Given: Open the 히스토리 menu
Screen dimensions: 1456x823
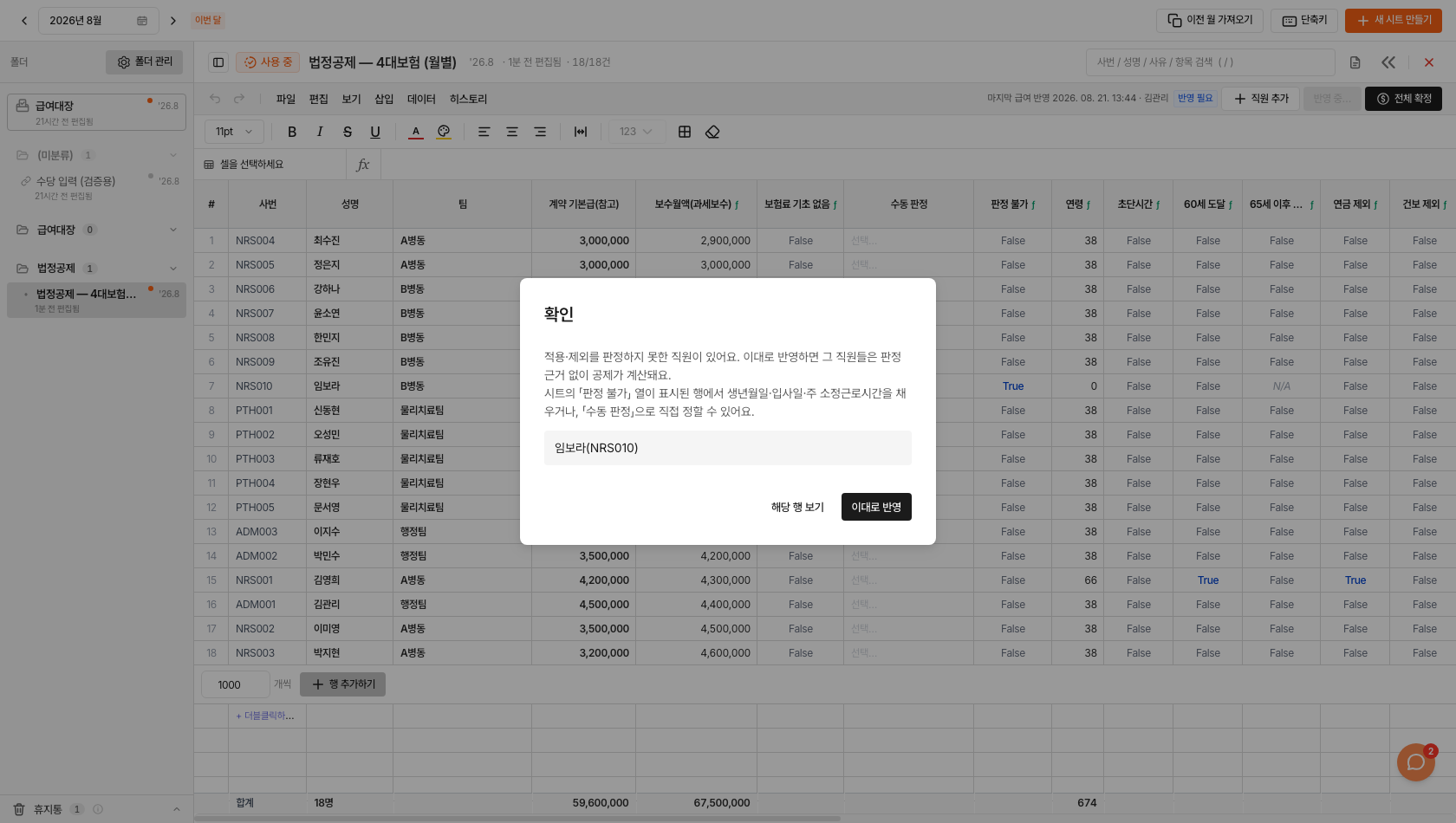Looking at the screenshot, I should click(x=468, y=99).
